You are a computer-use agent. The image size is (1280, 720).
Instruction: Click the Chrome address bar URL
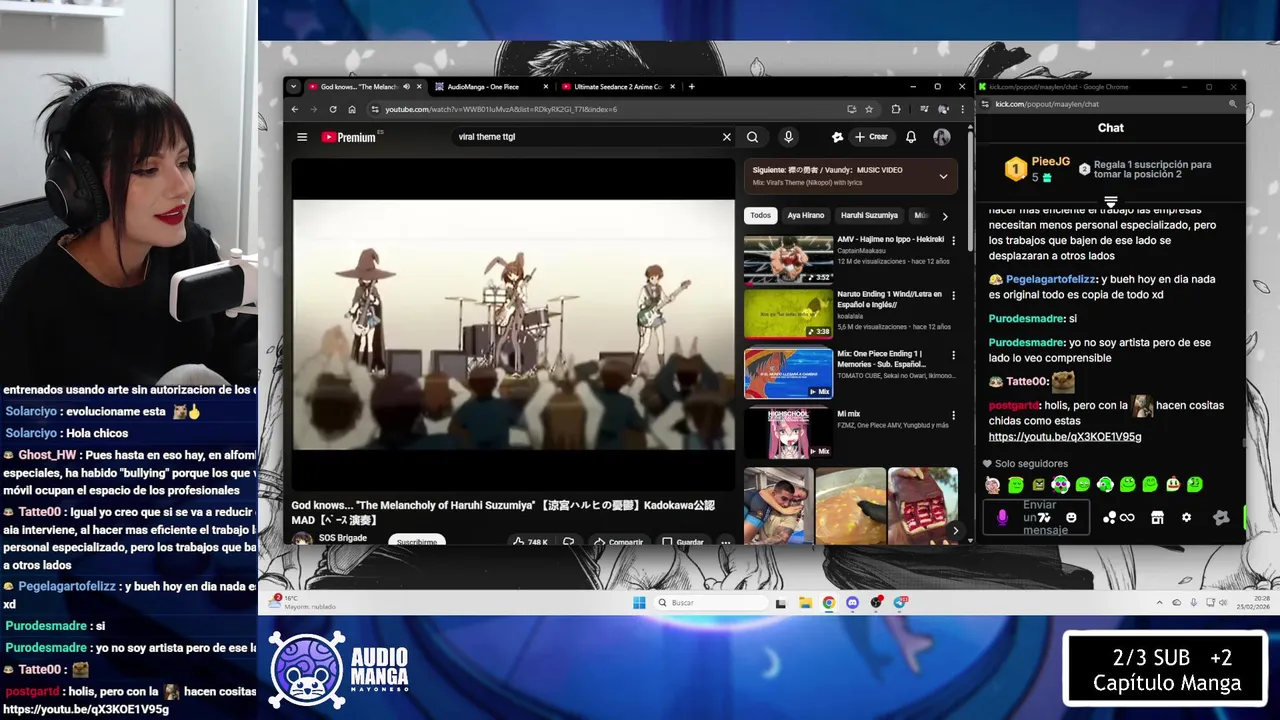click(501, 109)
